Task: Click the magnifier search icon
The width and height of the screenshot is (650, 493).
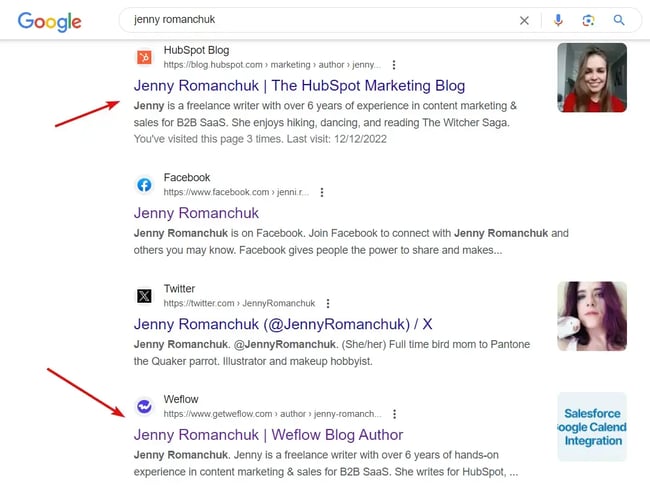Action: [619, 20]
